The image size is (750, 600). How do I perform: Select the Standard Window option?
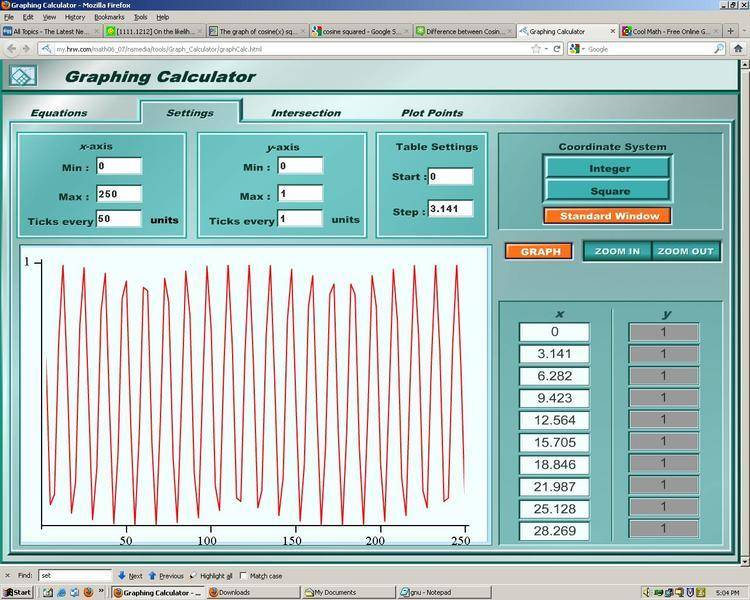(x=608, y=216)
